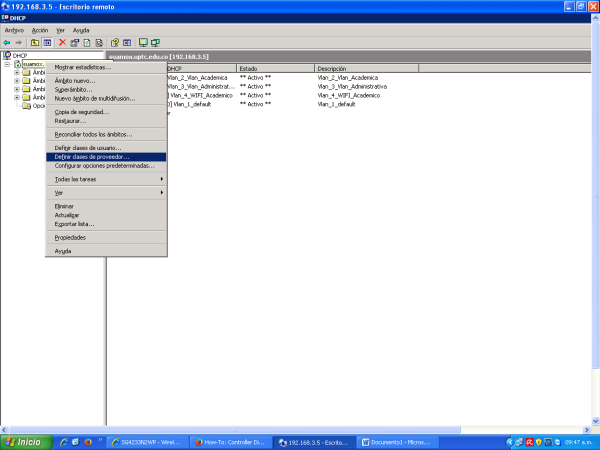Click the red X delete icon

(62, 42)
